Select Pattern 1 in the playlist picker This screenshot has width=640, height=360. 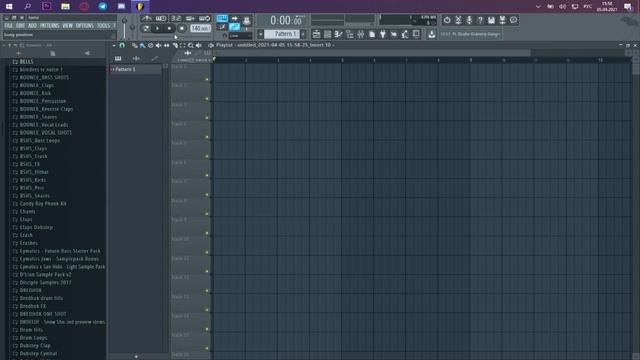click(136, 69)
